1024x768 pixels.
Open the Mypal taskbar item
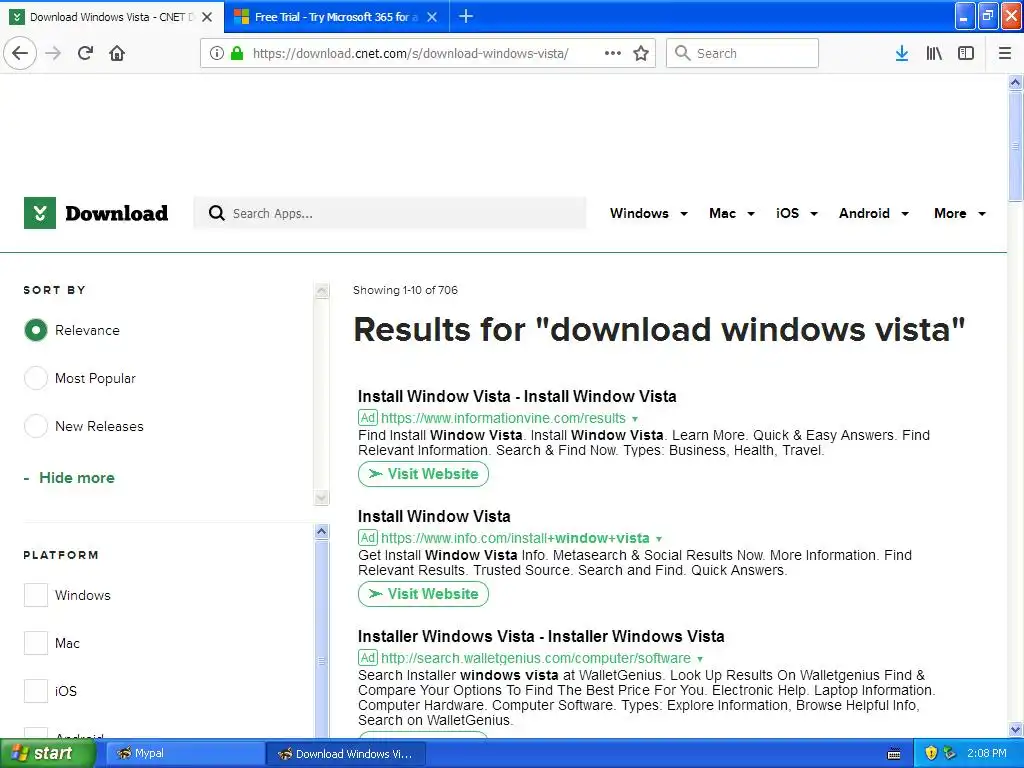184,754
